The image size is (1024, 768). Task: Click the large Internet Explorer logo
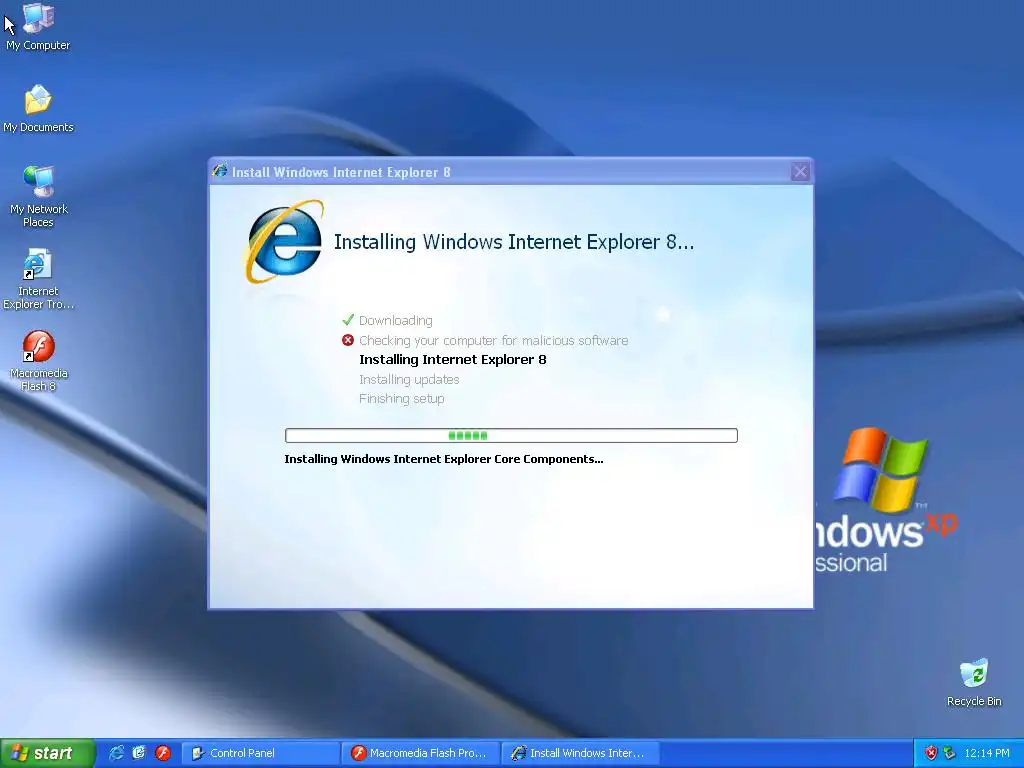(x=285, y=242)
